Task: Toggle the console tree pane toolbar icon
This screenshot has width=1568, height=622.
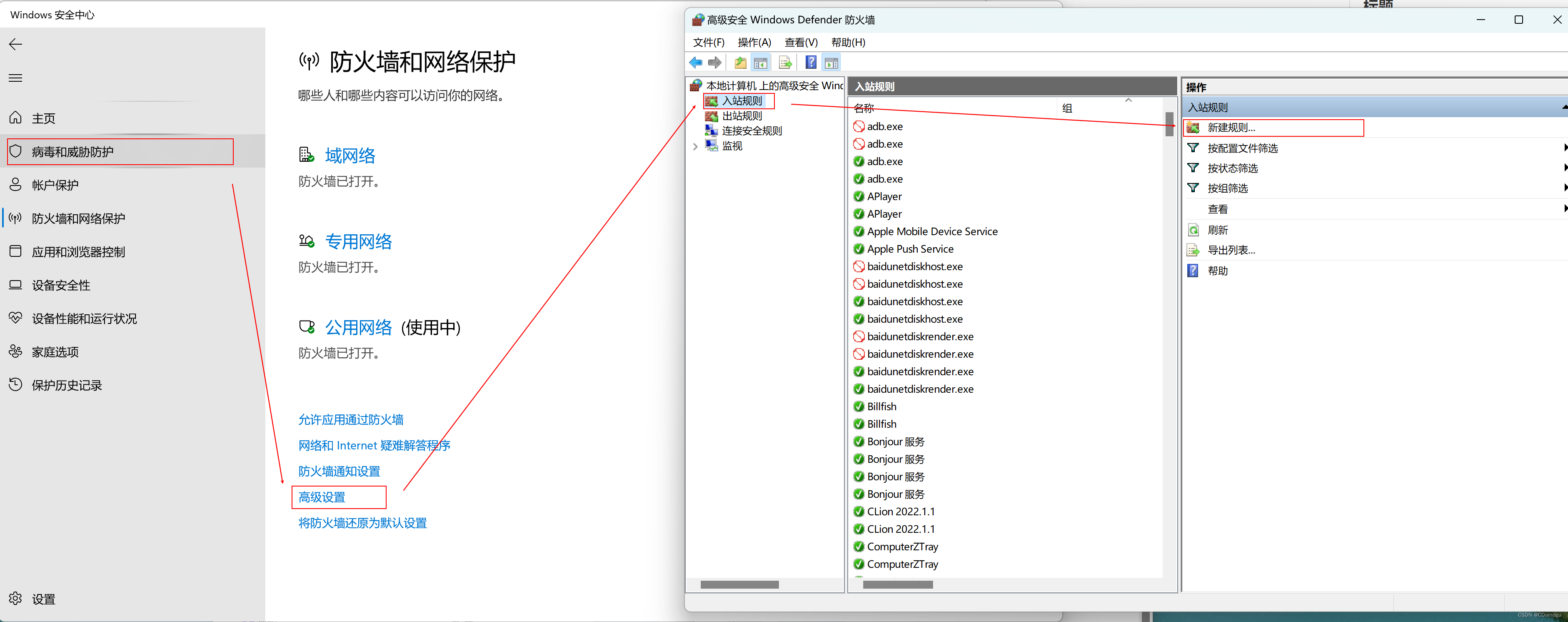Action: [x=760, y=62]
